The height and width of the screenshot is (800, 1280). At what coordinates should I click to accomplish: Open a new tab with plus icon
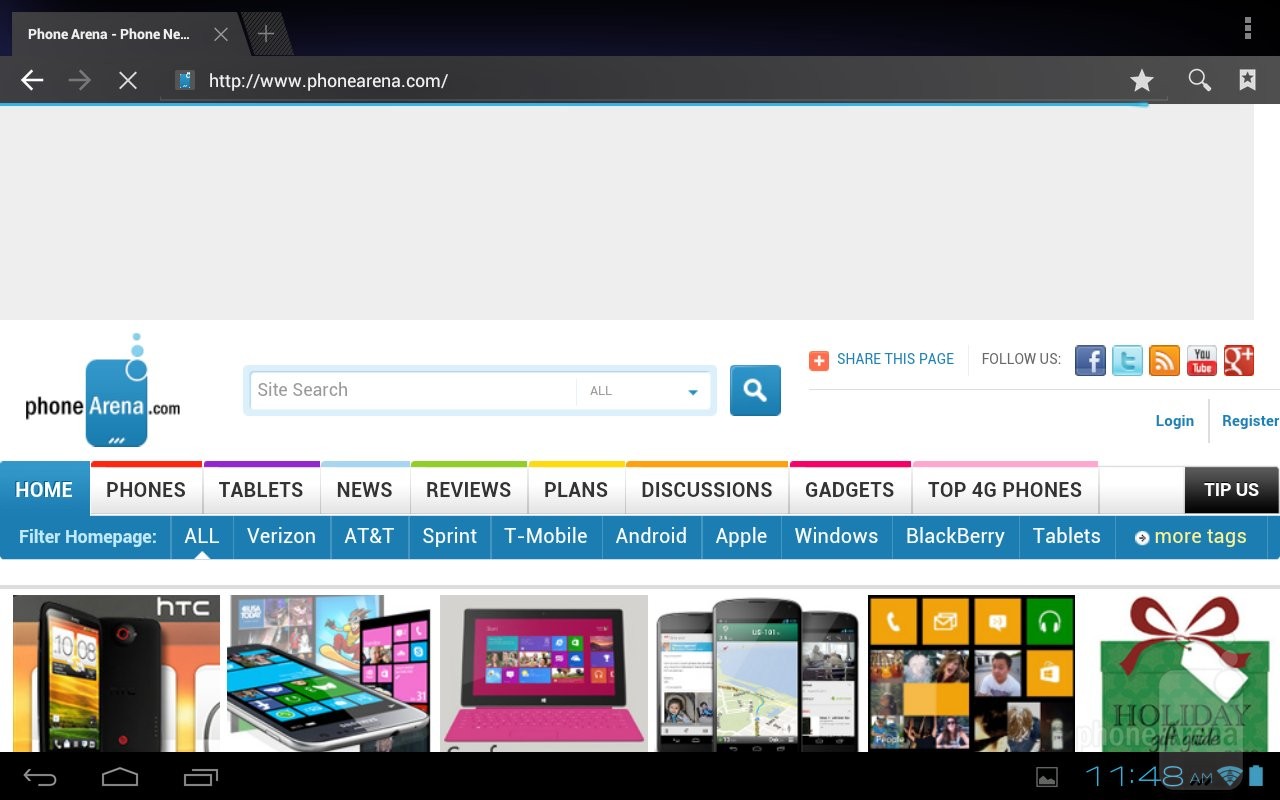266,34
